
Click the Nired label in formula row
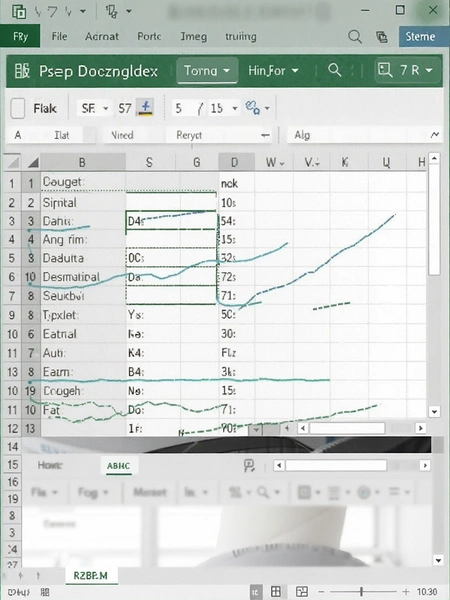[x=122, y=135]
